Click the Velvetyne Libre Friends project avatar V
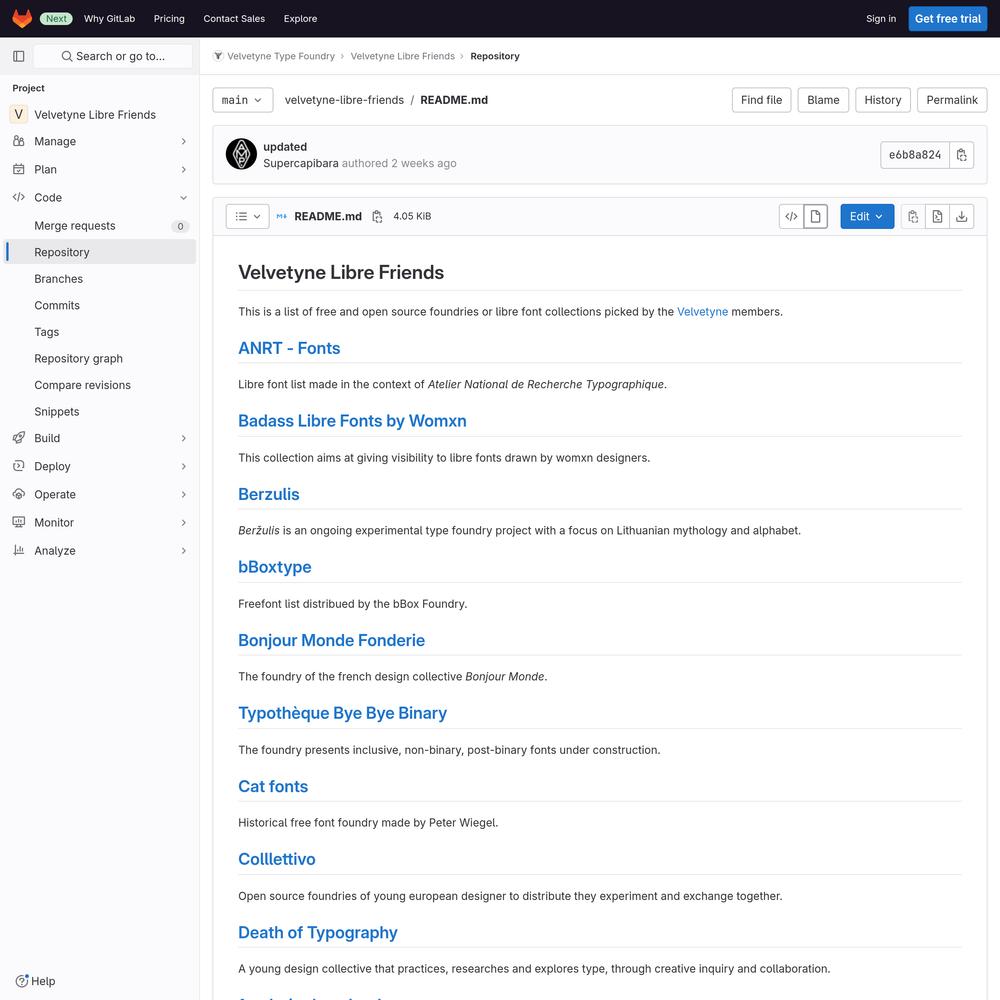Image resolution: width=1000 pixels, height=1000 pixels. (x=18, y=115)
